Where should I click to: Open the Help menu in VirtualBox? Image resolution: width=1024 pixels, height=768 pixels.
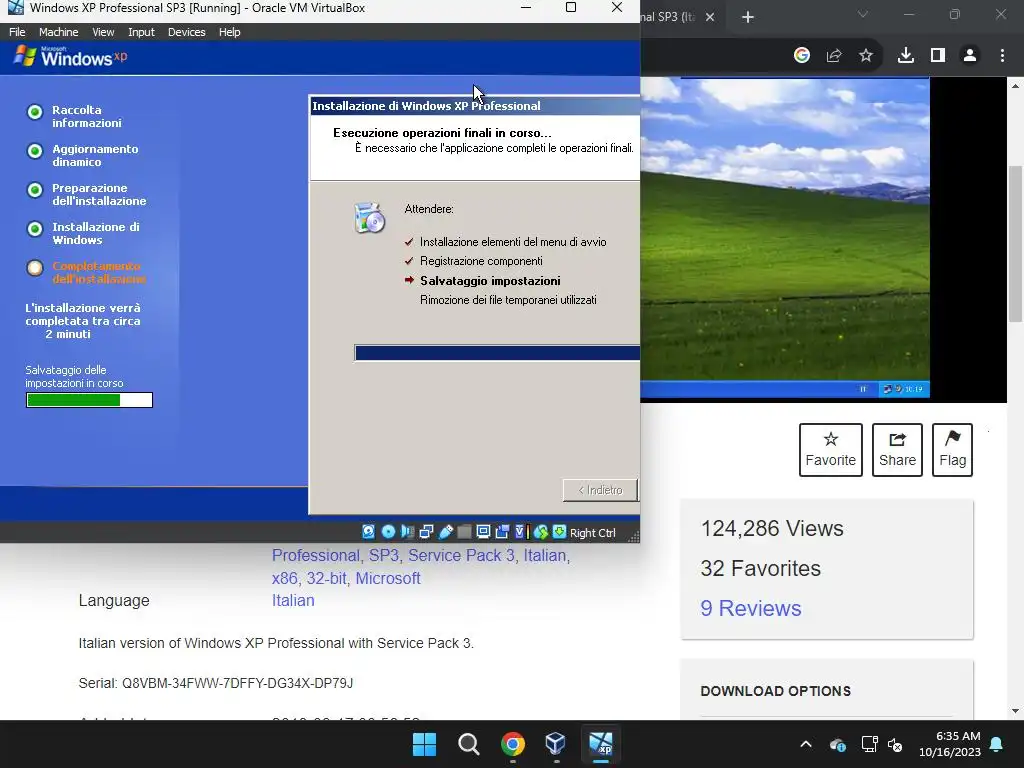229,32
